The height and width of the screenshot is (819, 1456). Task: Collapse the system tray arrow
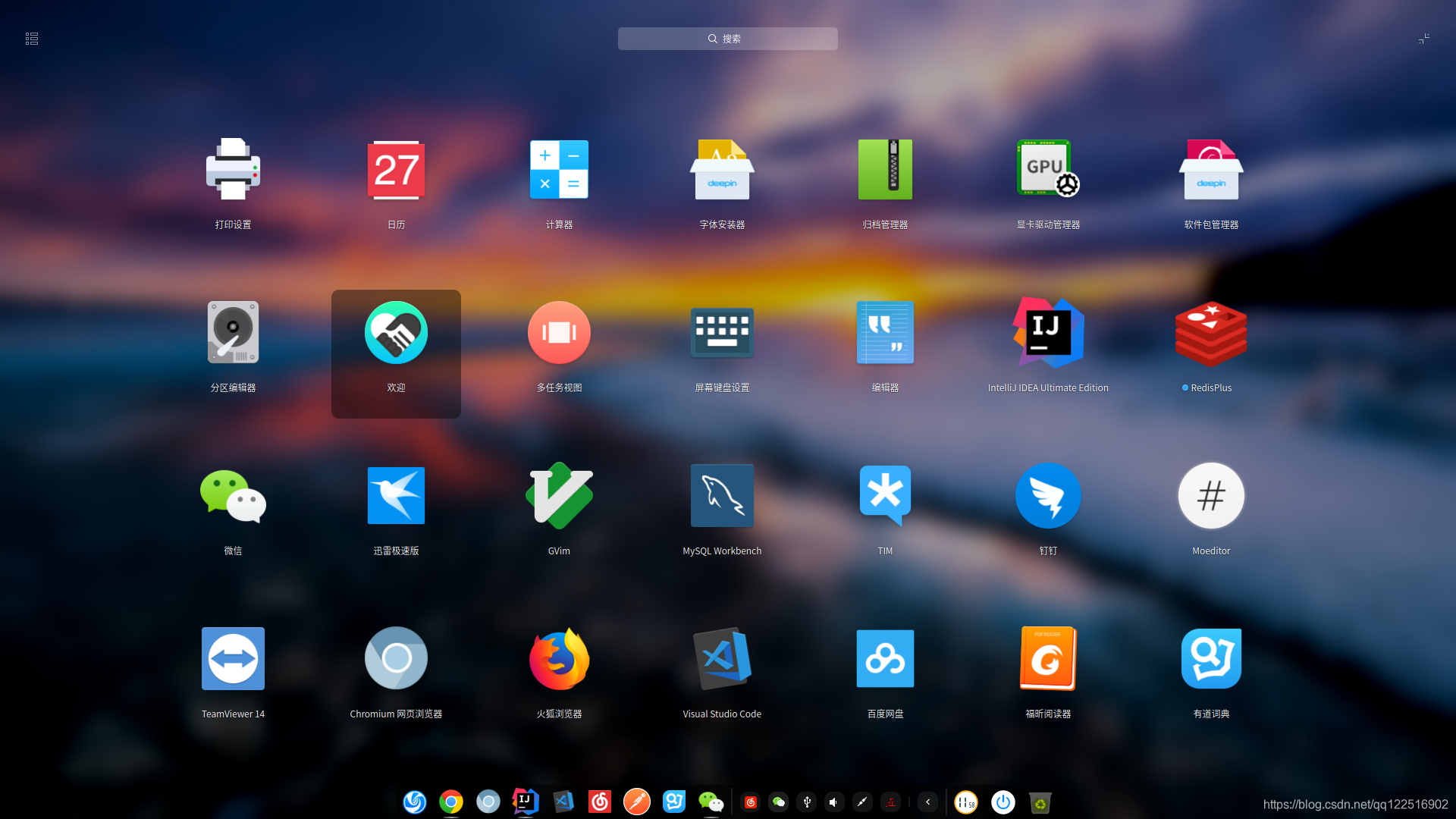click(x=928, y=802)
